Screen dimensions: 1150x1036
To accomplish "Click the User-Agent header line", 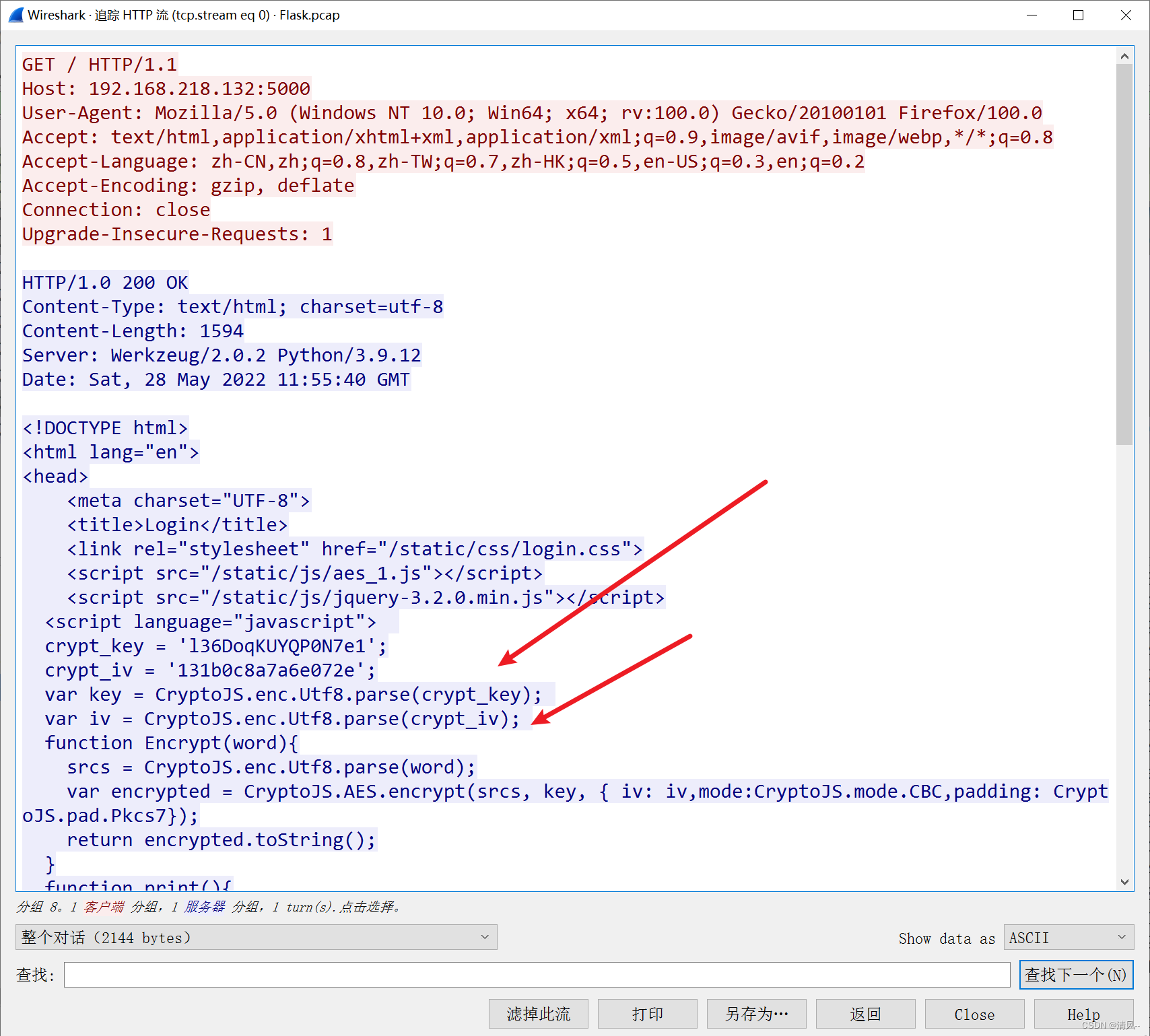I will coord(532,113).
